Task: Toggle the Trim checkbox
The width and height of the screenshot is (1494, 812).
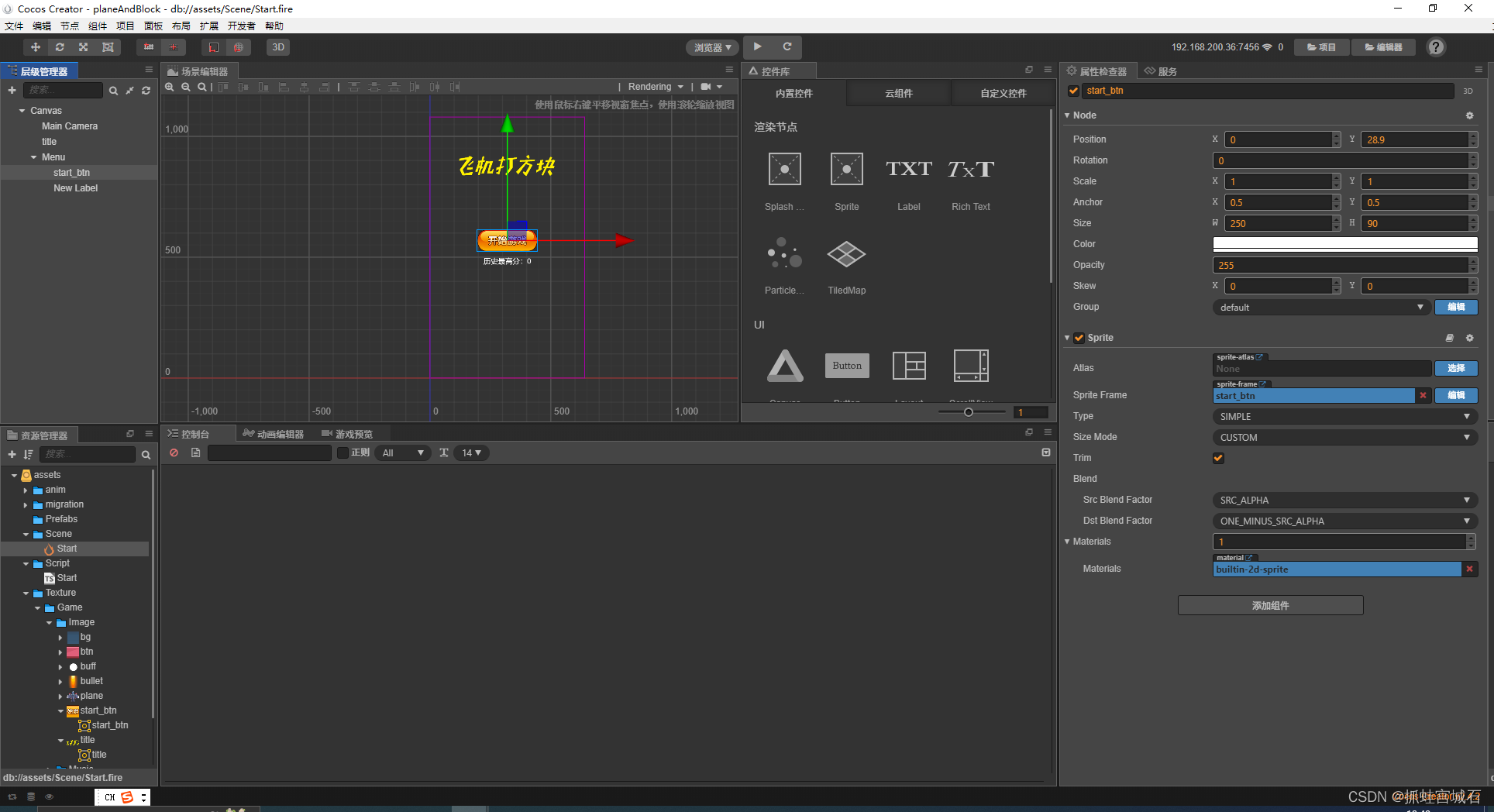Action: (1218, 458)
